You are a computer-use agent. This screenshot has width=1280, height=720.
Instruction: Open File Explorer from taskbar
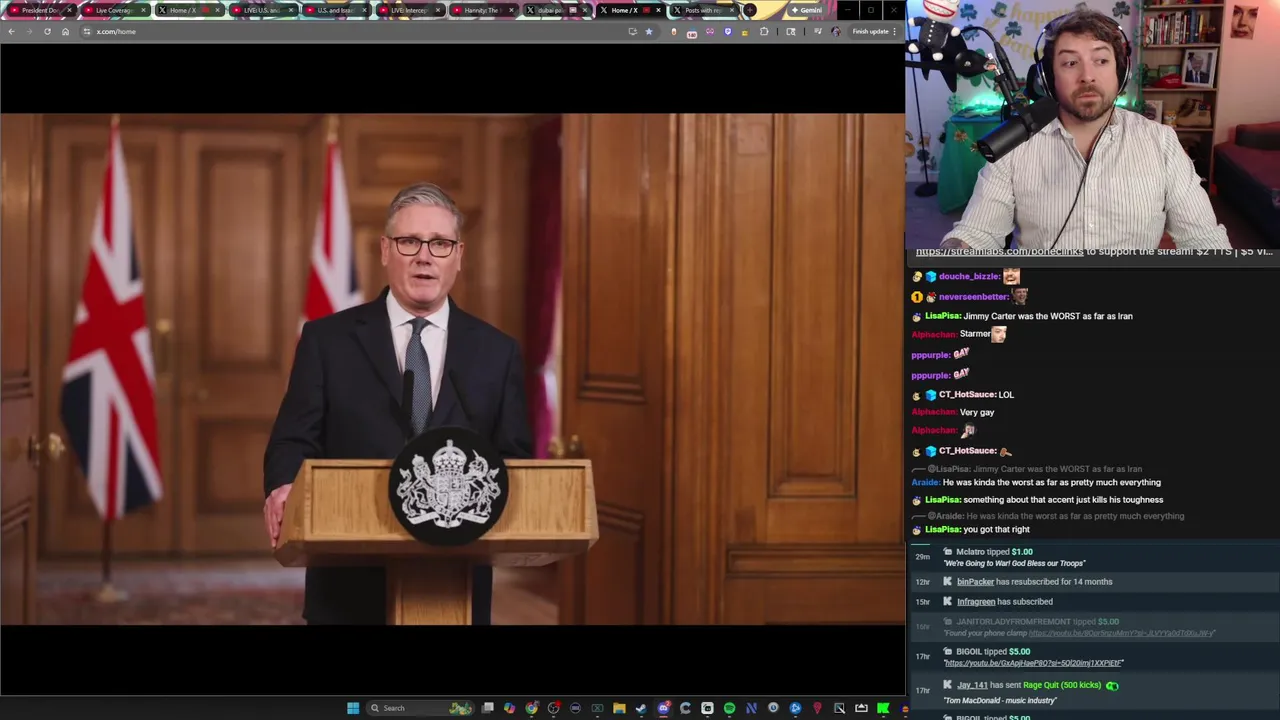point(619,708)
